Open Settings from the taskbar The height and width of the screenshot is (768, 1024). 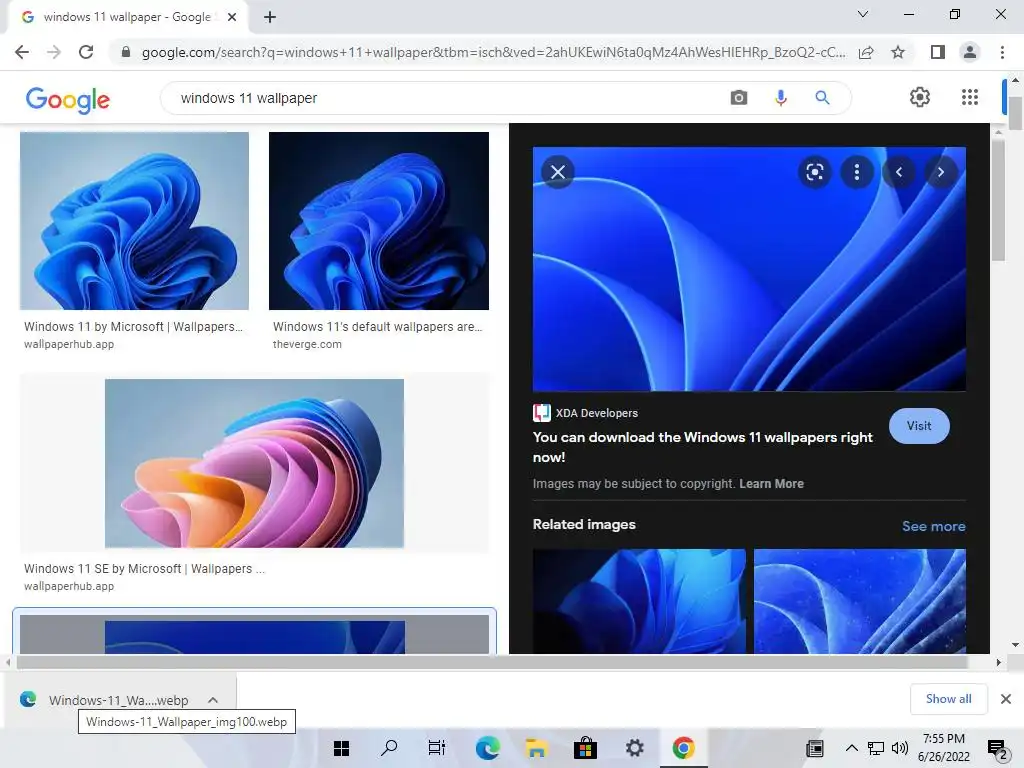(x=634, y=748)
